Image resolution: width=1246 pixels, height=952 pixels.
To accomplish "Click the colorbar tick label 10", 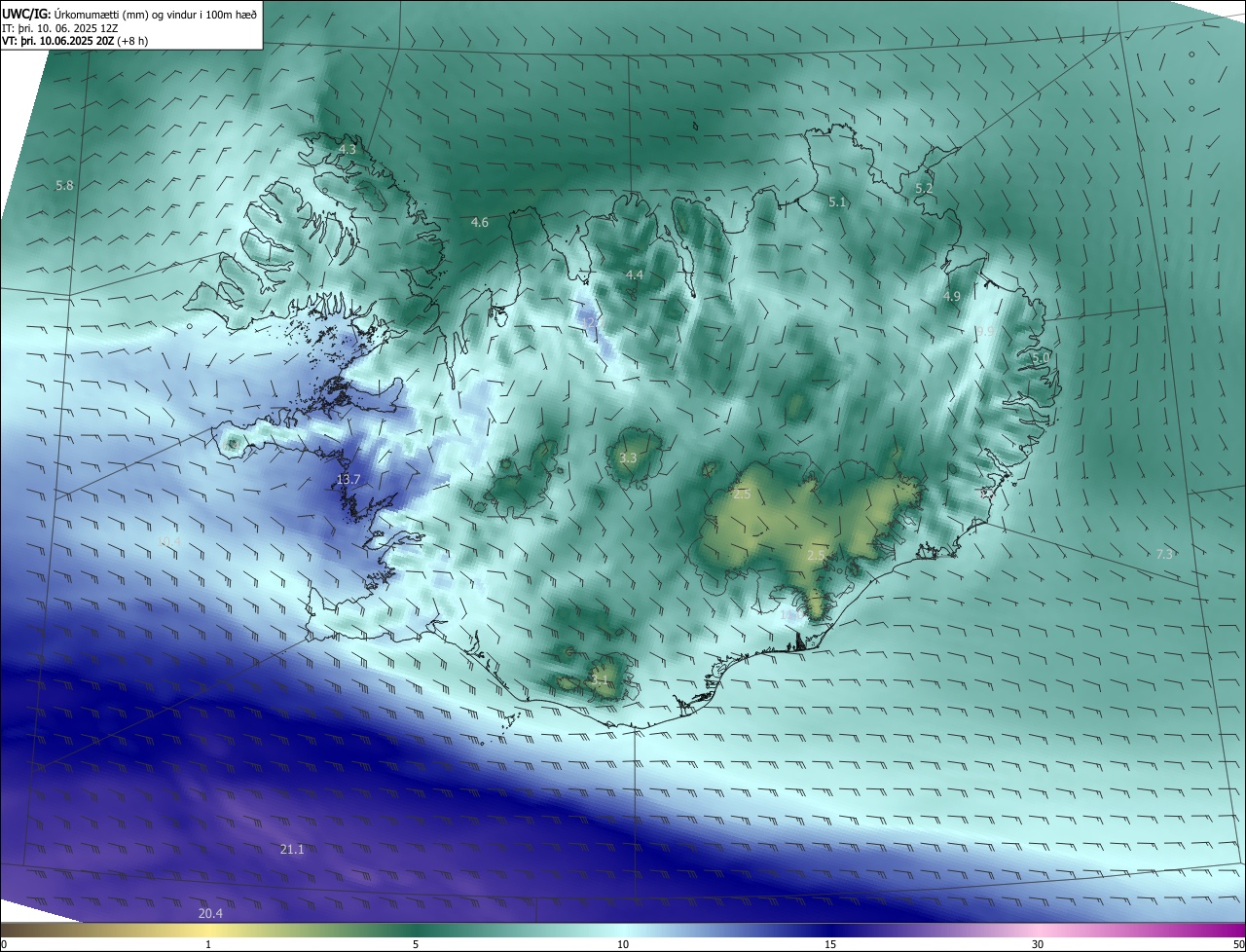I will (x=623, y=944).
